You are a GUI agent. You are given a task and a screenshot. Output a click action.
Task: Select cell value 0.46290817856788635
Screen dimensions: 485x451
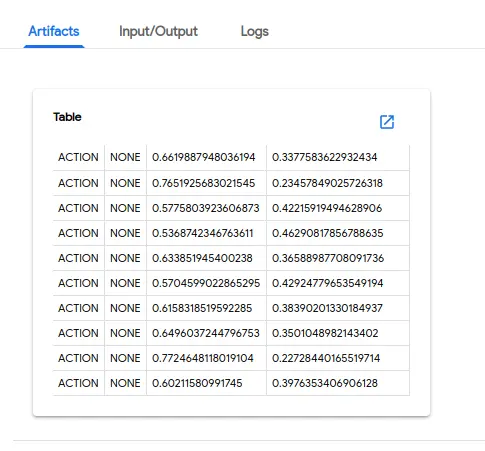(x=328, y=233)
